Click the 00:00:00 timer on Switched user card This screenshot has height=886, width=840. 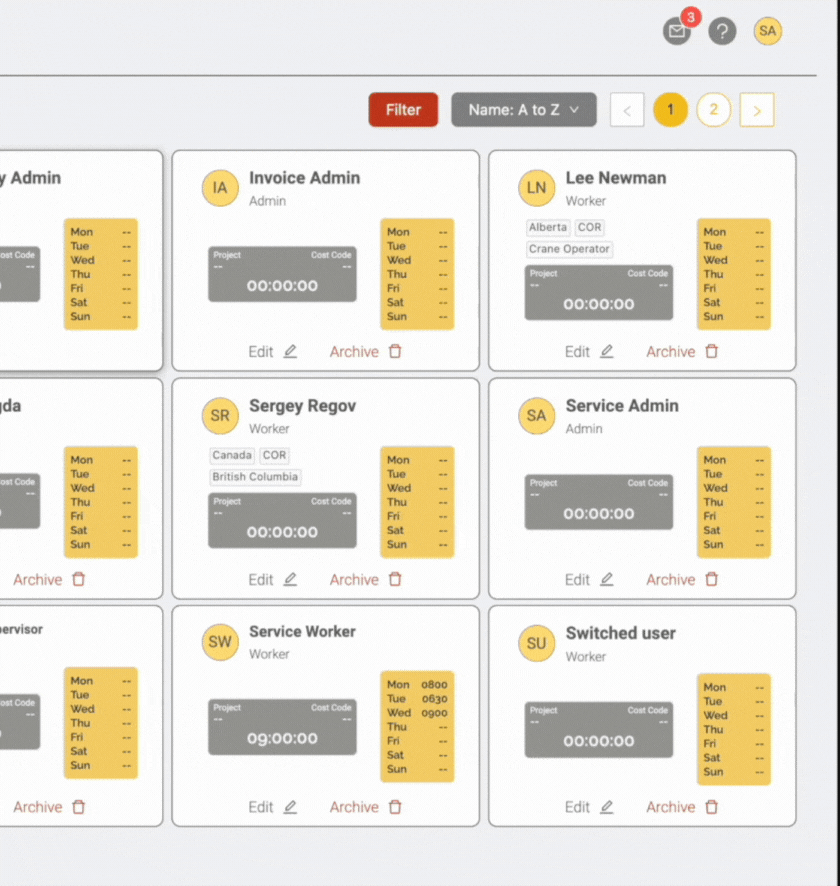coord(599,741)
